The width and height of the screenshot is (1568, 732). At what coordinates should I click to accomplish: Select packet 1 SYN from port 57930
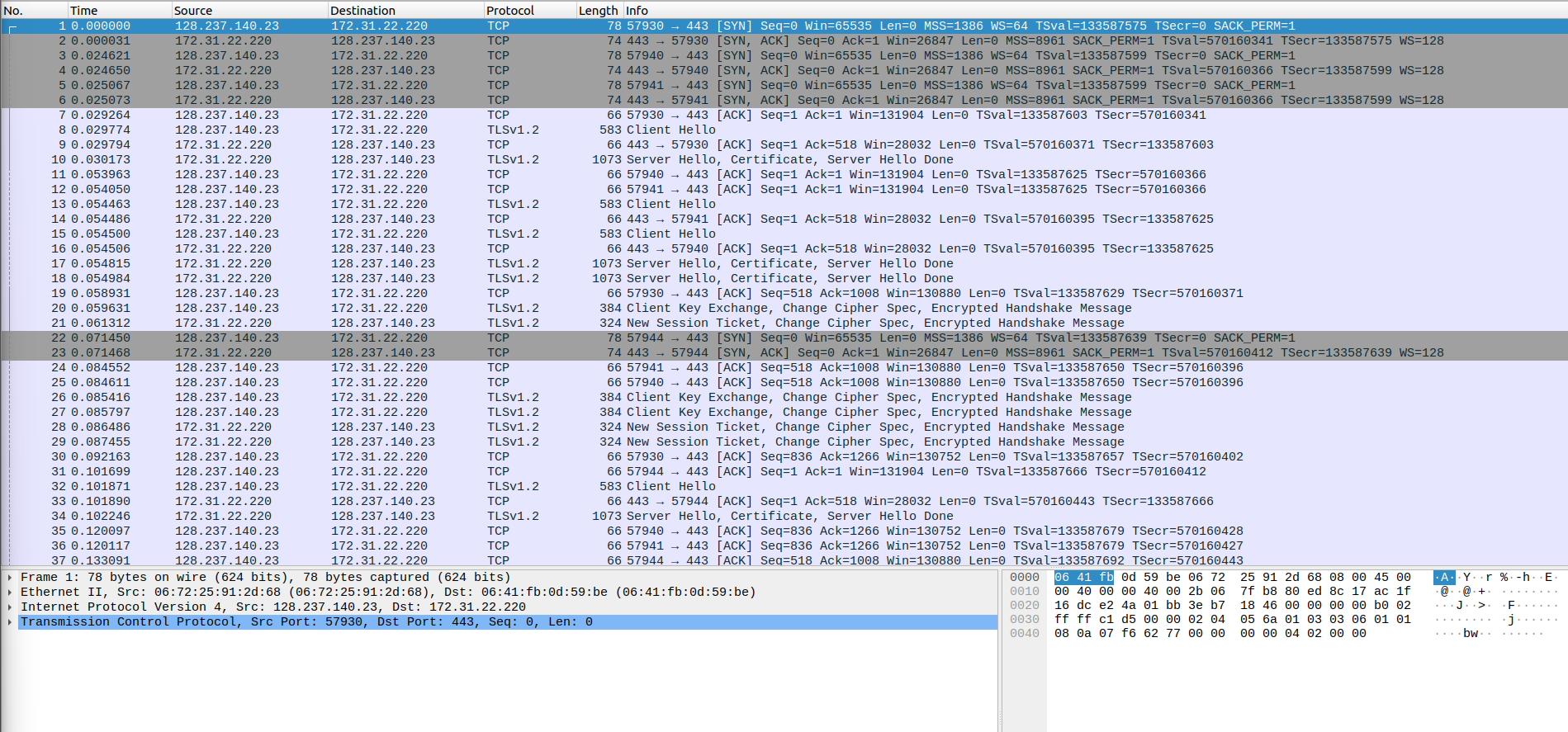[x=784, y=26]
